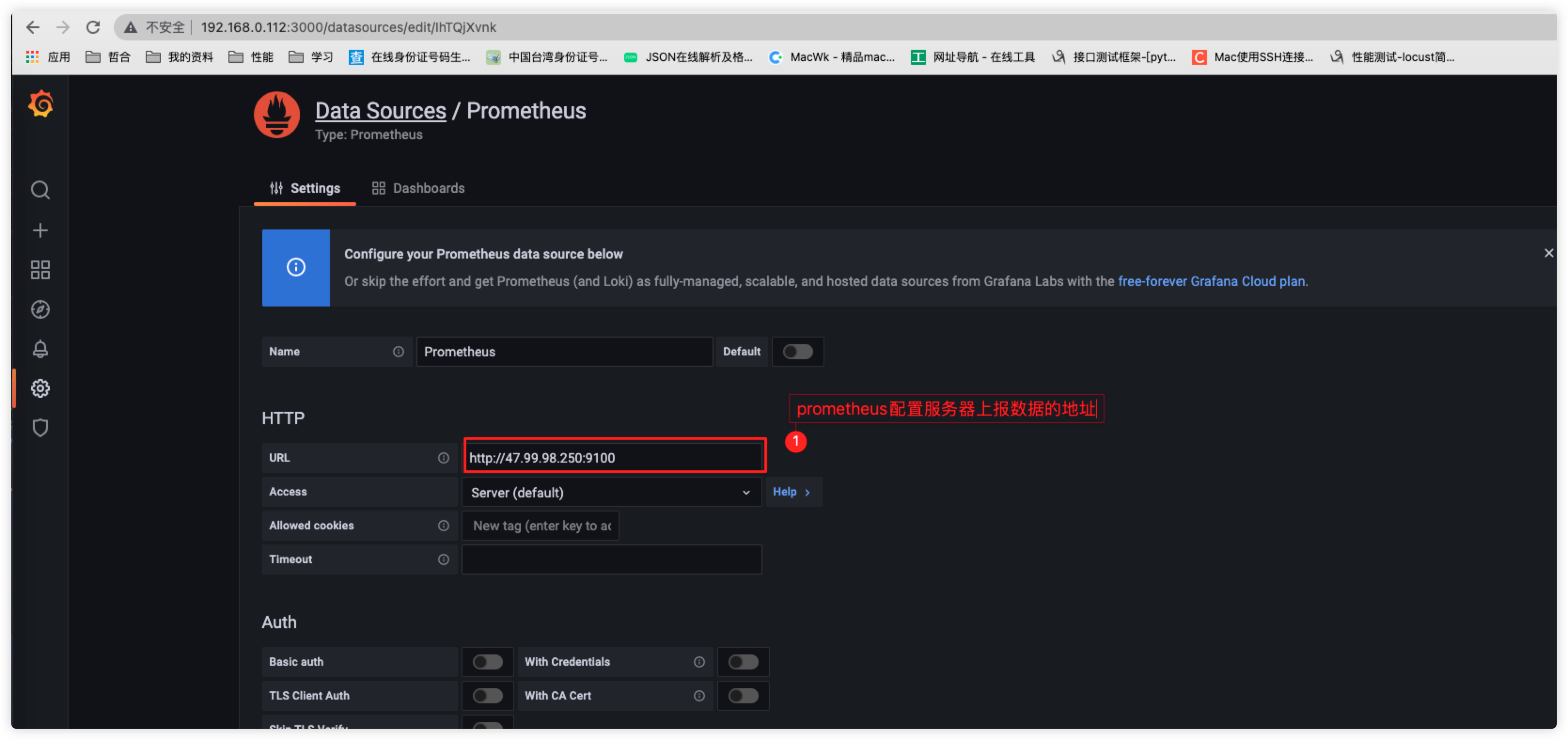Open the 学习 bookmark folder
1568x740 pixels.
311,57
